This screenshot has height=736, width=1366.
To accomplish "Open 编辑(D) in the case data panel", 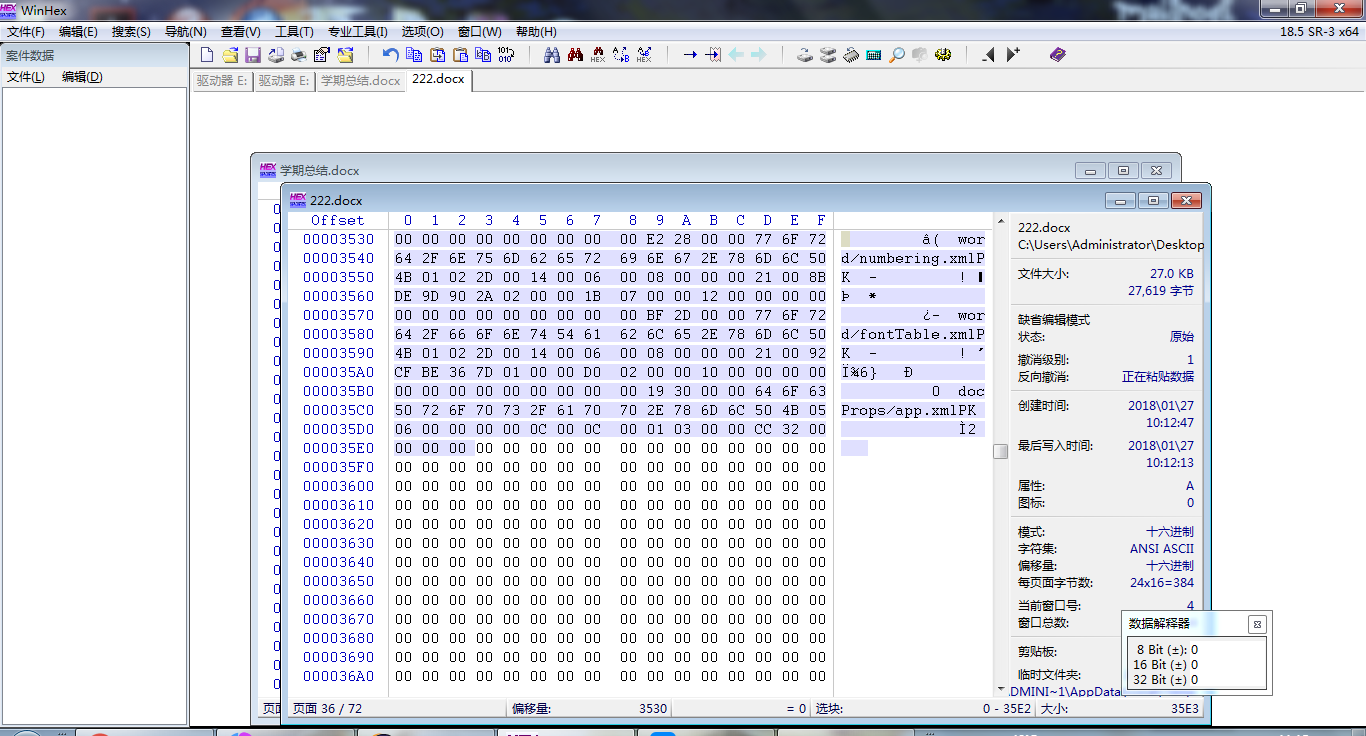I will (x=82, y=77).
